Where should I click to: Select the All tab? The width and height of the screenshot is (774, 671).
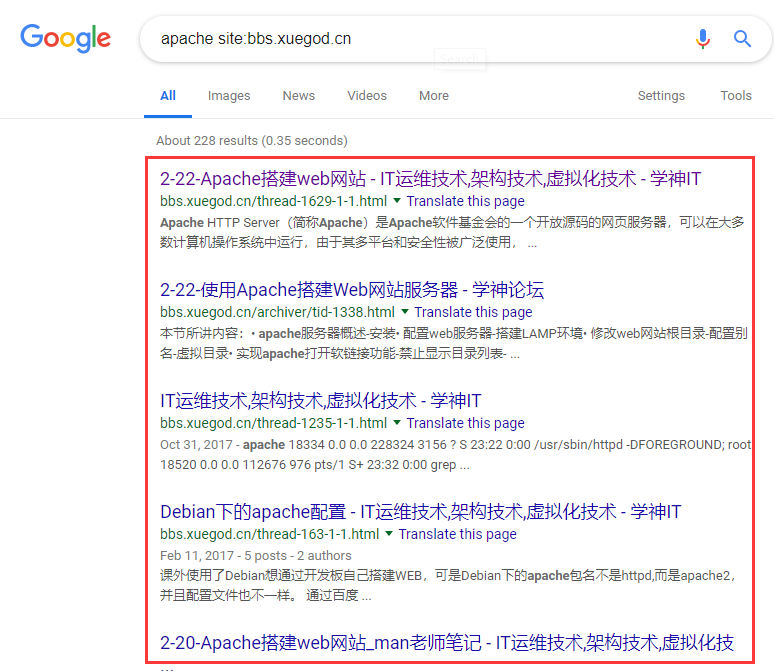pos(168,96)
